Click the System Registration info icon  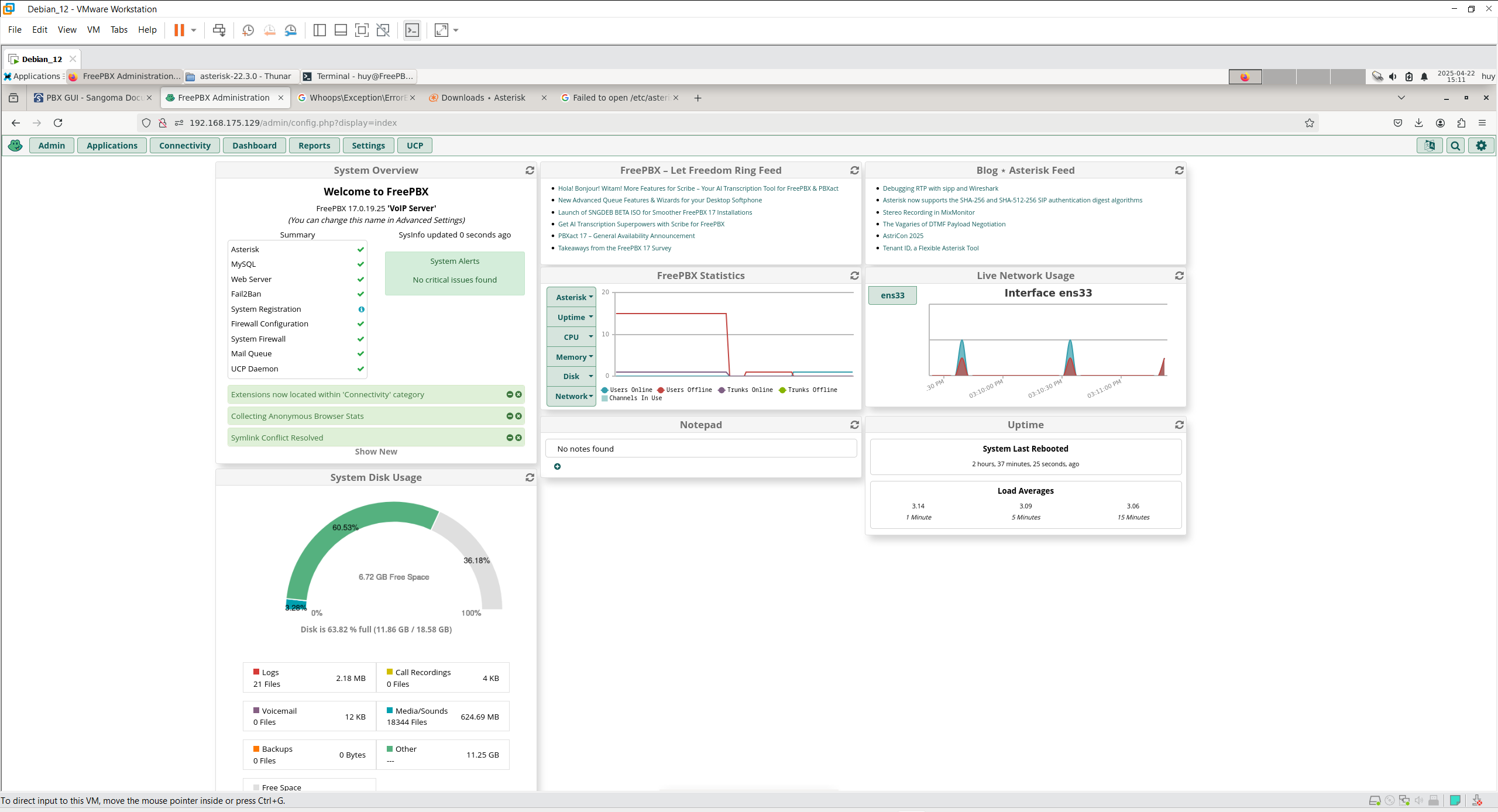[x=361, y=309]
